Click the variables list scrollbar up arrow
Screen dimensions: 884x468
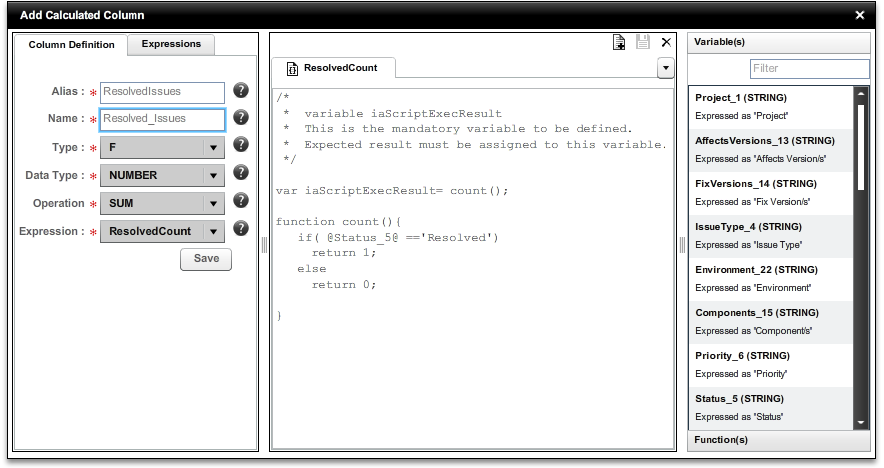point(861,94)
